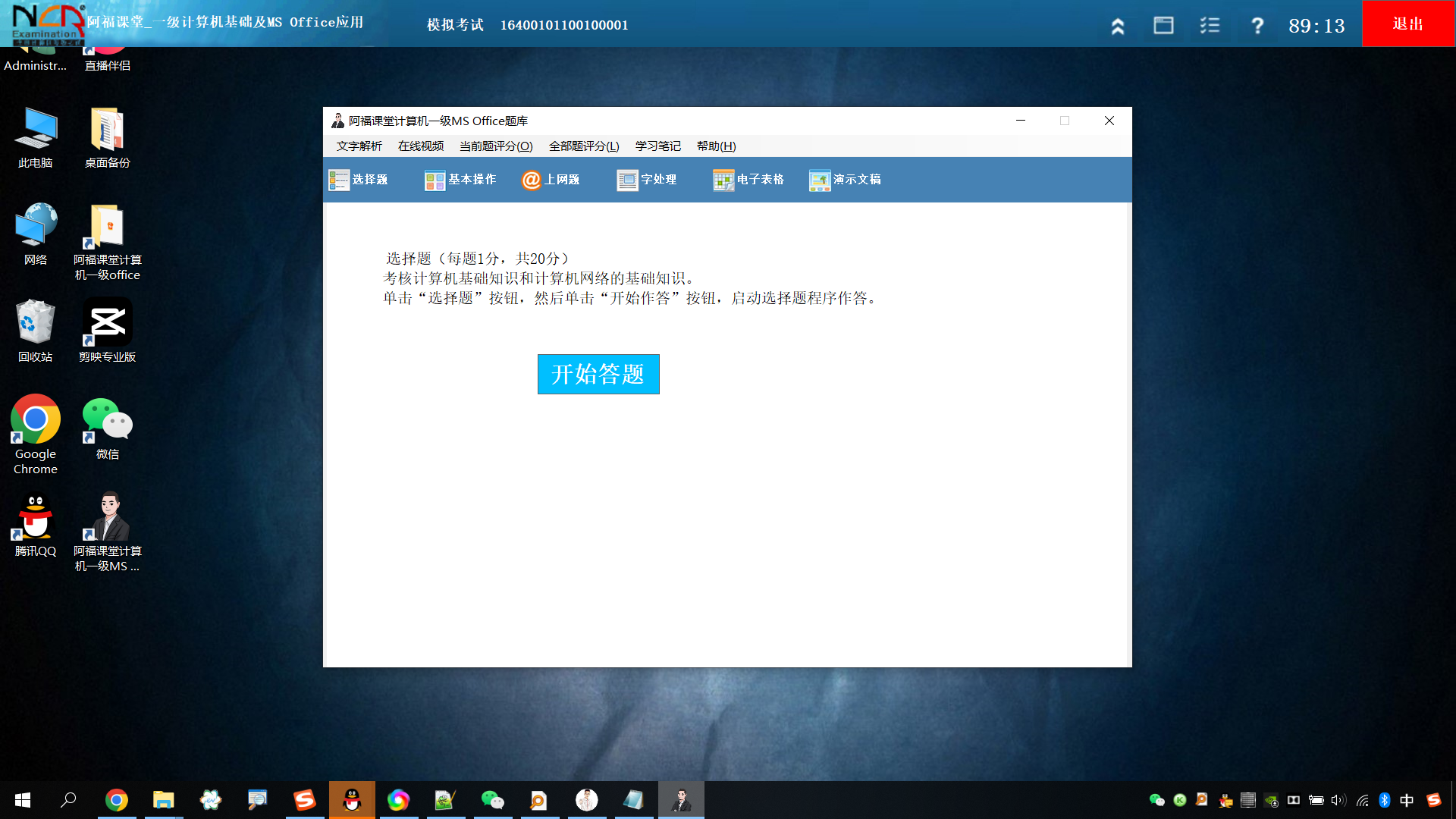Open the 字处理 word processing icon
The width and height of the screenshot is (1456, 819).
[x=647, y=180]
